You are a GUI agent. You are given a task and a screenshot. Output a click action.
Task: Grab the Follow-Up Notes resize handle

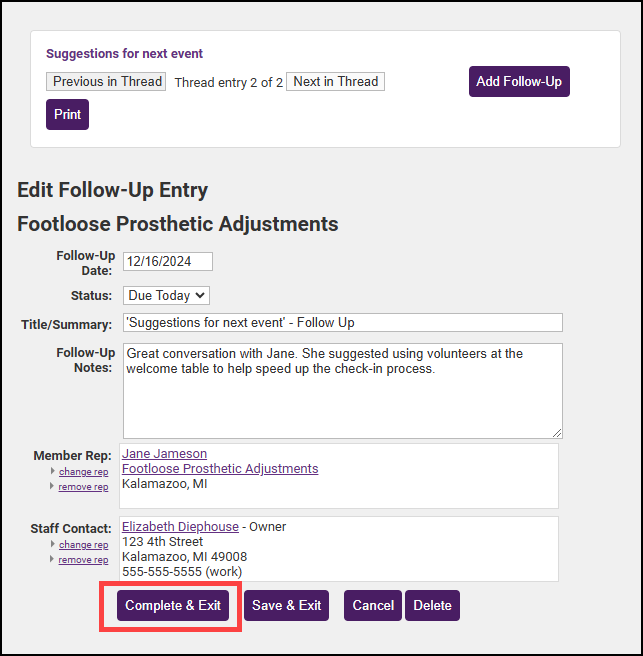(556, 432)
